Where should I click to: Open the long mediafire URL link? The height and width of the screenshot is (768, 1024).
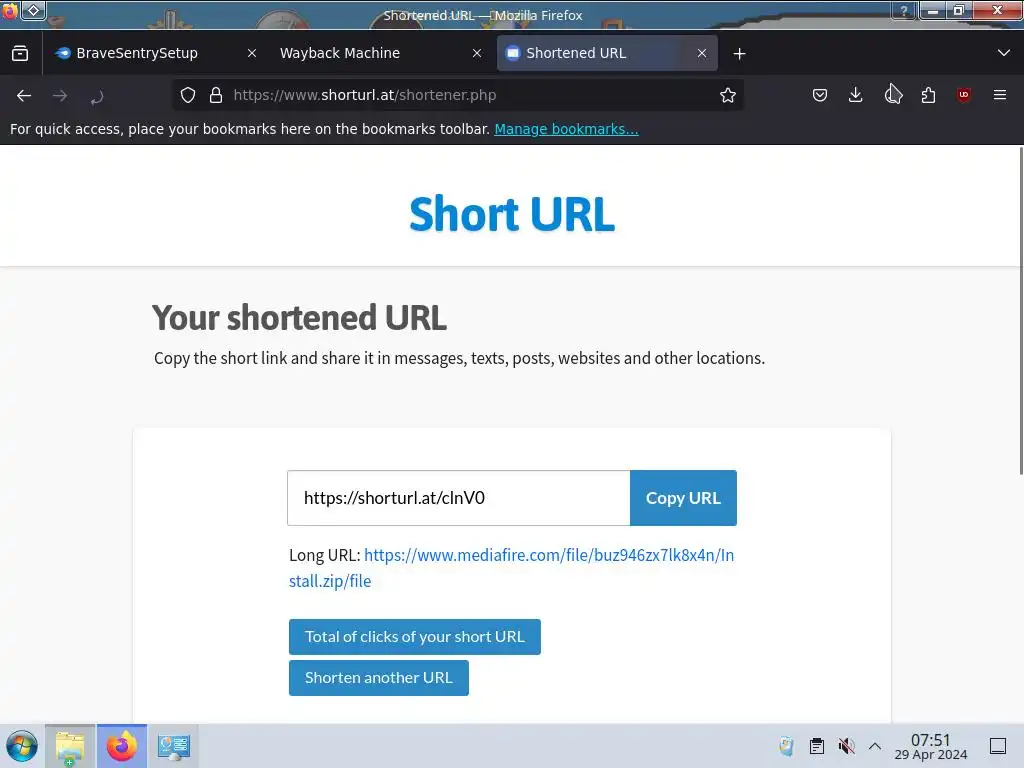[x=511, y=568]
